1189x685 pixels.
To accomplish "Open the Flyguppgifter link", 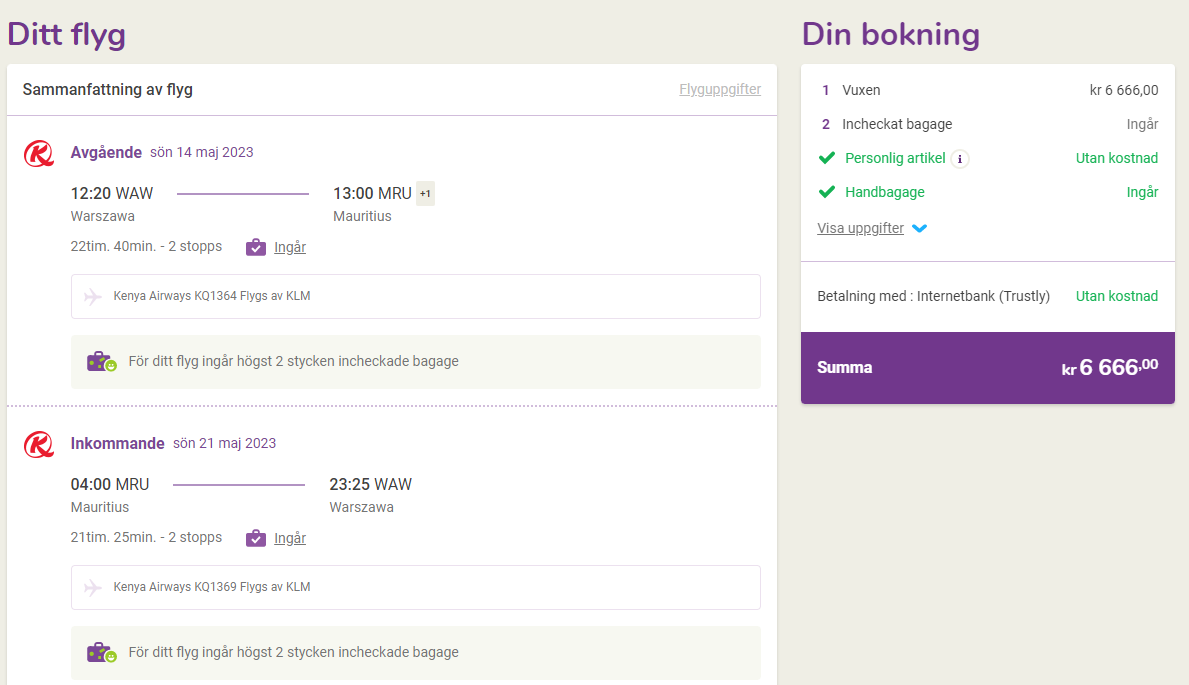I will coord(720,90).
